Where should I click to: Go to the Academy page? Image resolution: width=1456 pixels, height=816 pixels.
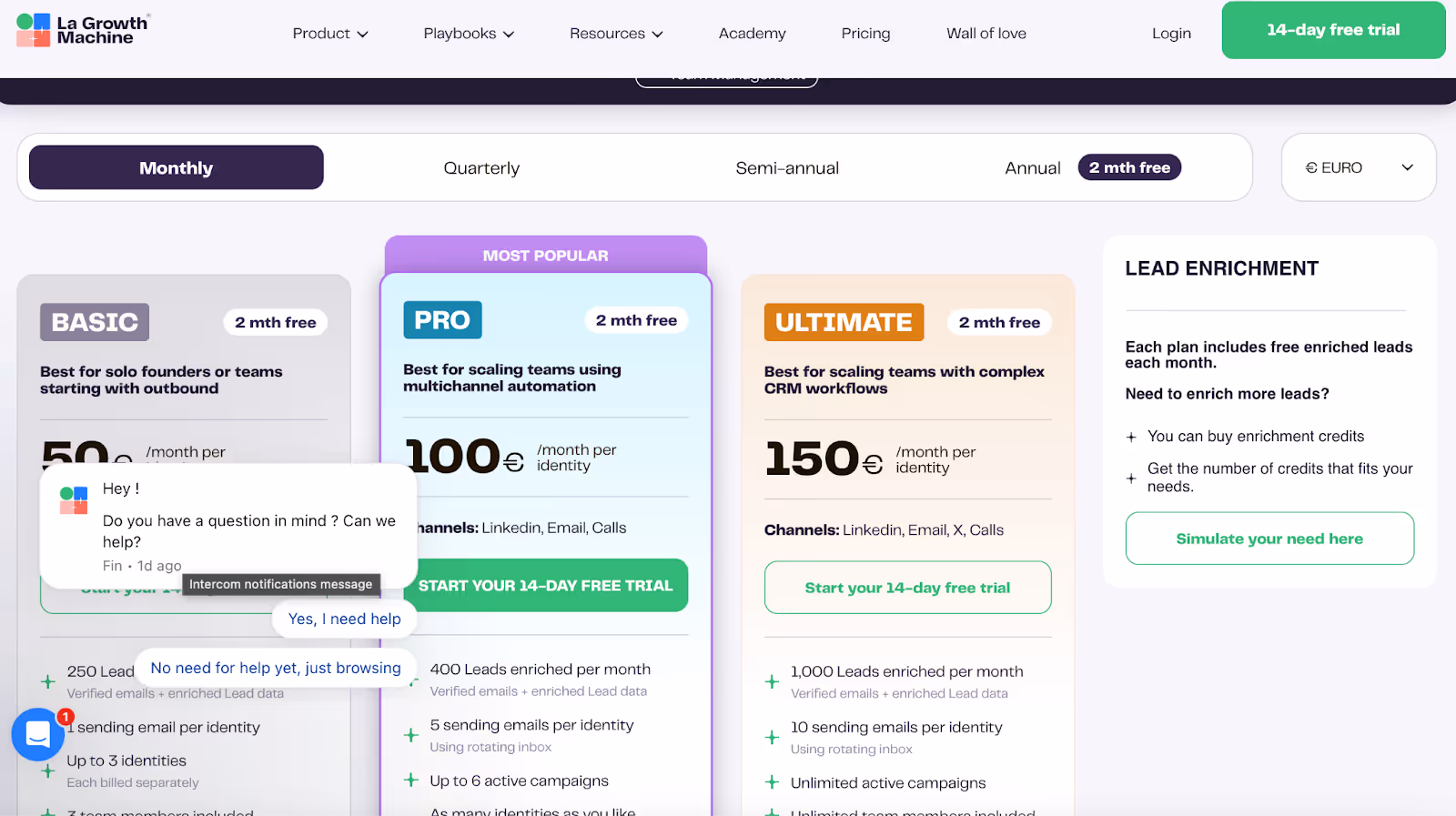point(752,34)
